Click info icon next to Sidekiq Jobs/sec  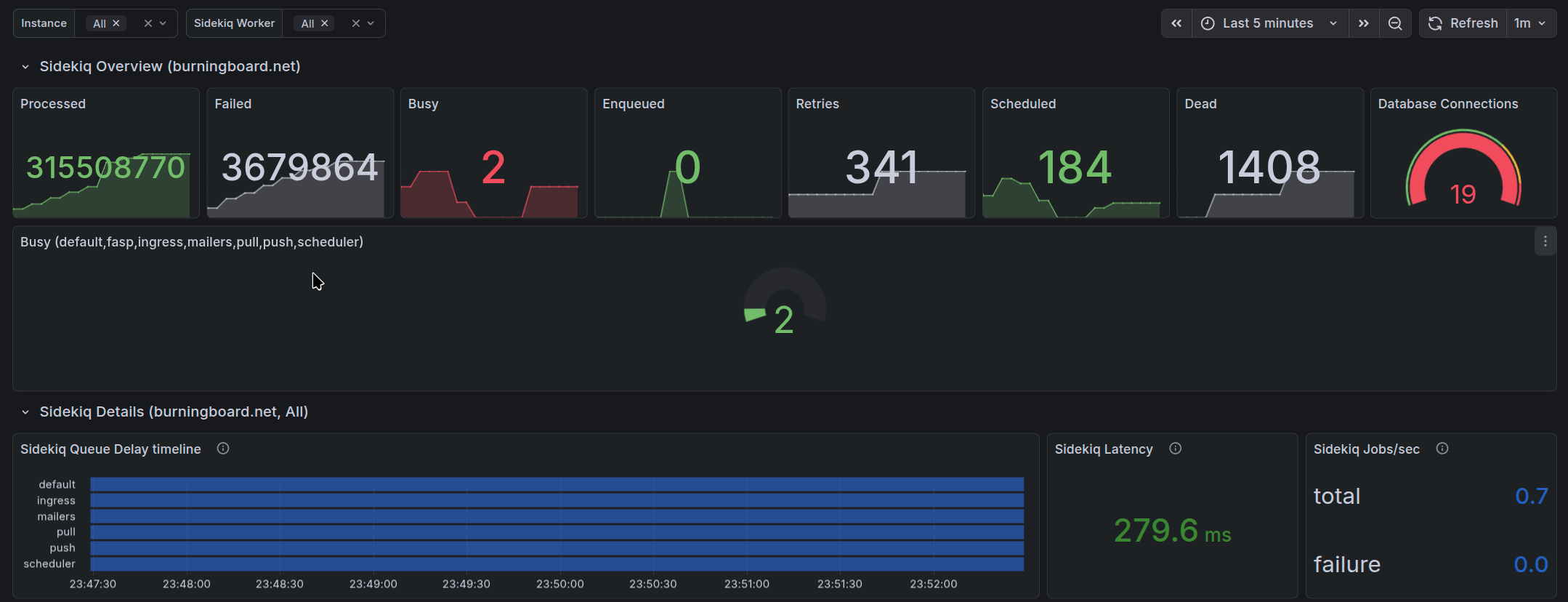click(x=1442, y=449)
